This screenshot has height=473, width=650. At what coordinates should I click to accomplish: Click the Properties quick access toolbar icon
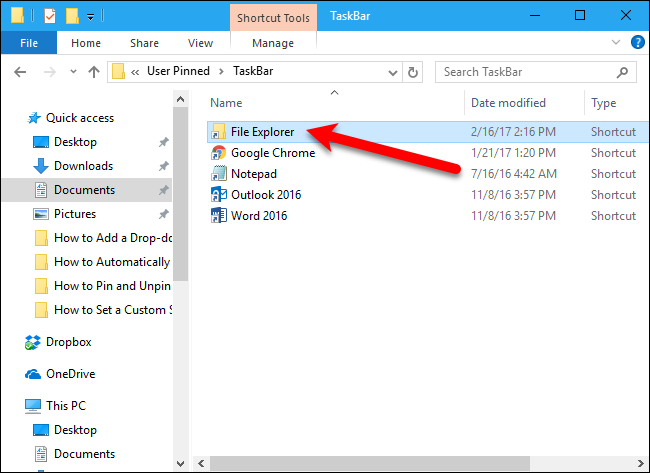coord(50,16)
